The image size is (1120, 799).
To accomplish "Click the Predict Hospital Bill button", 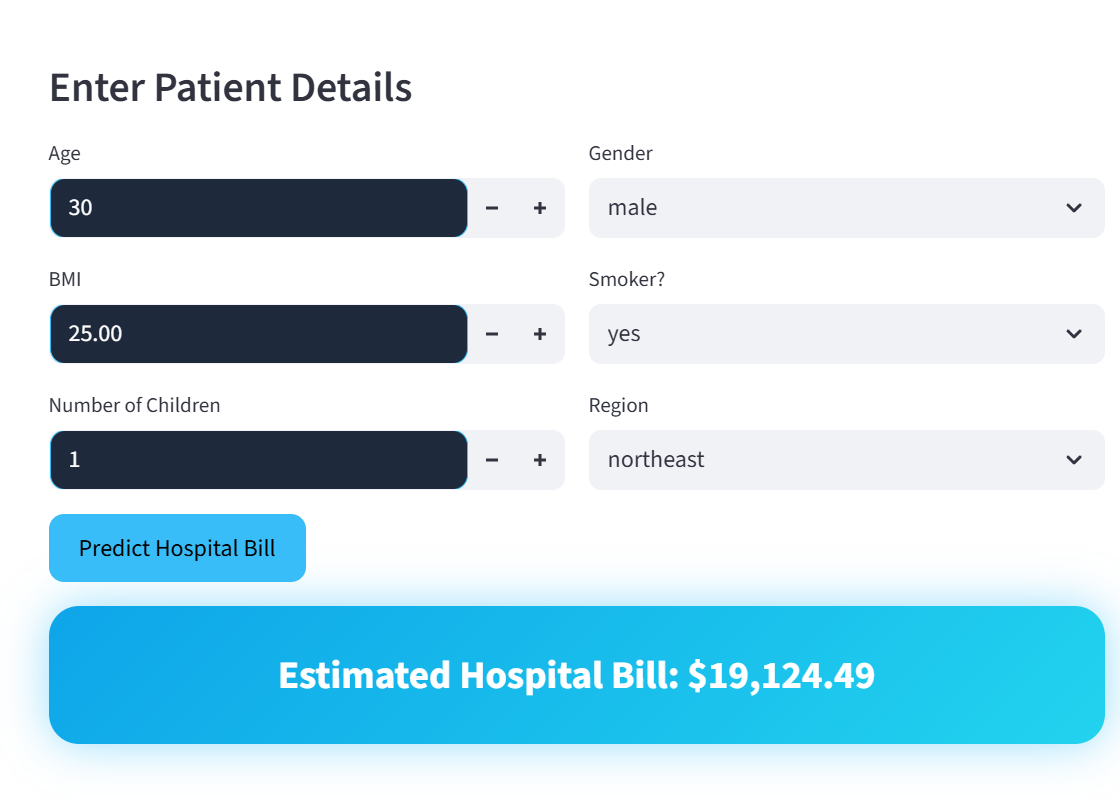I will click(177, 548).
